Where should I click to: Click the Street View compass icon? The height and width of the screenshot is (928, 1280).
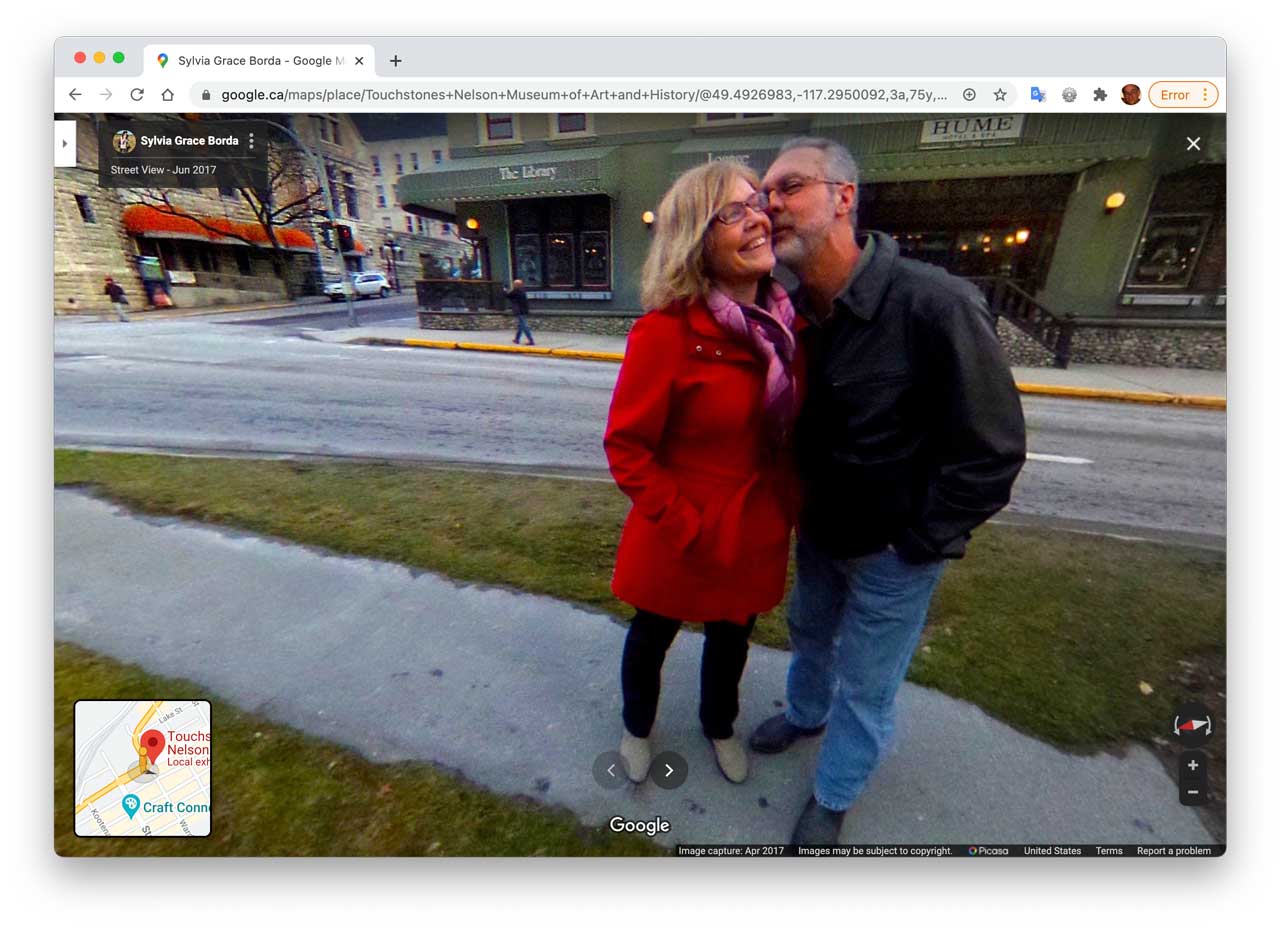(1192, 725)
